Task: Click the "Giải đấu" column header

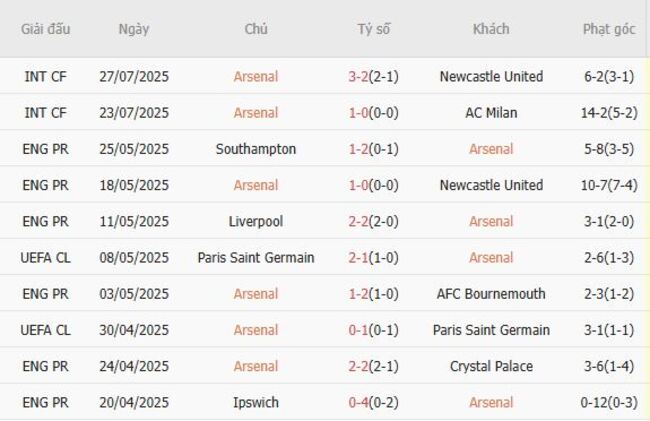Action: (46, 29)
